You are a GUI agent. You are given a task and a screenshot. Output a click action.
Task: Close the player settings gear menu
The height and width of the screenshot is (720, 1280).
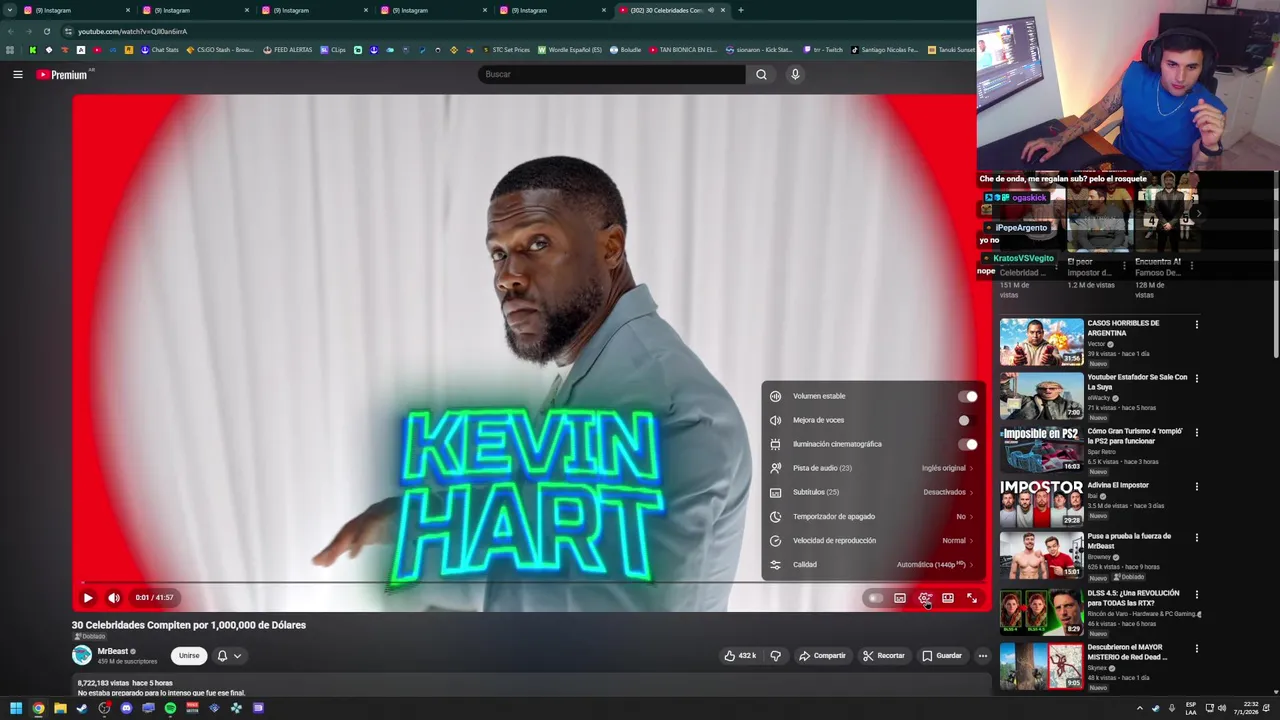(x=925, y=598)
